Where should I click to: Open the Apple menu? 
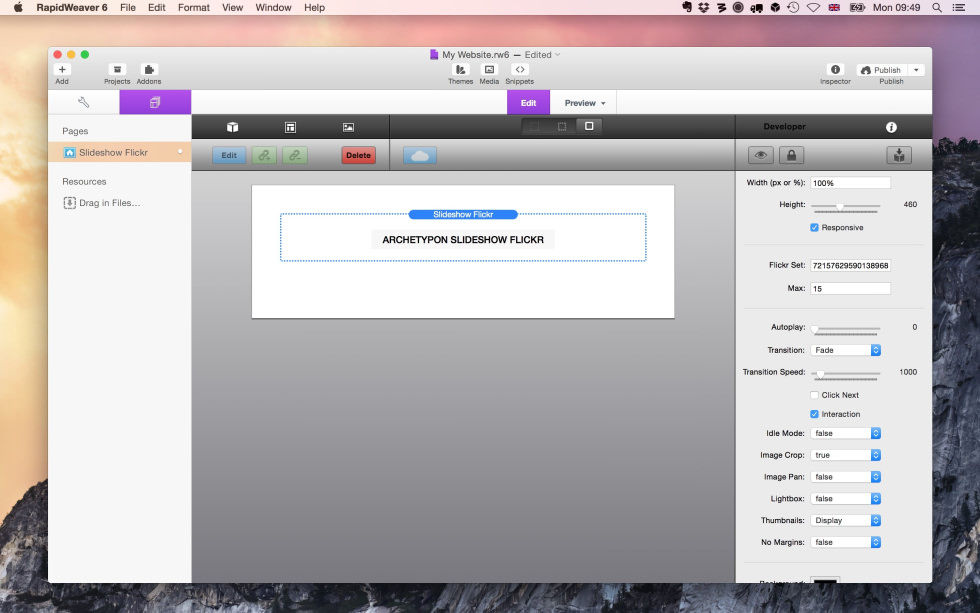click(x=18, y=7)
